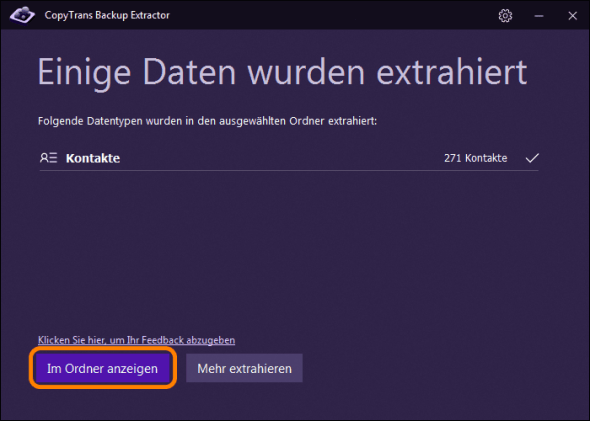This screenshot has height=421, width=590.
Task: Open settings via the gear icon
Action: coord(505,16)
